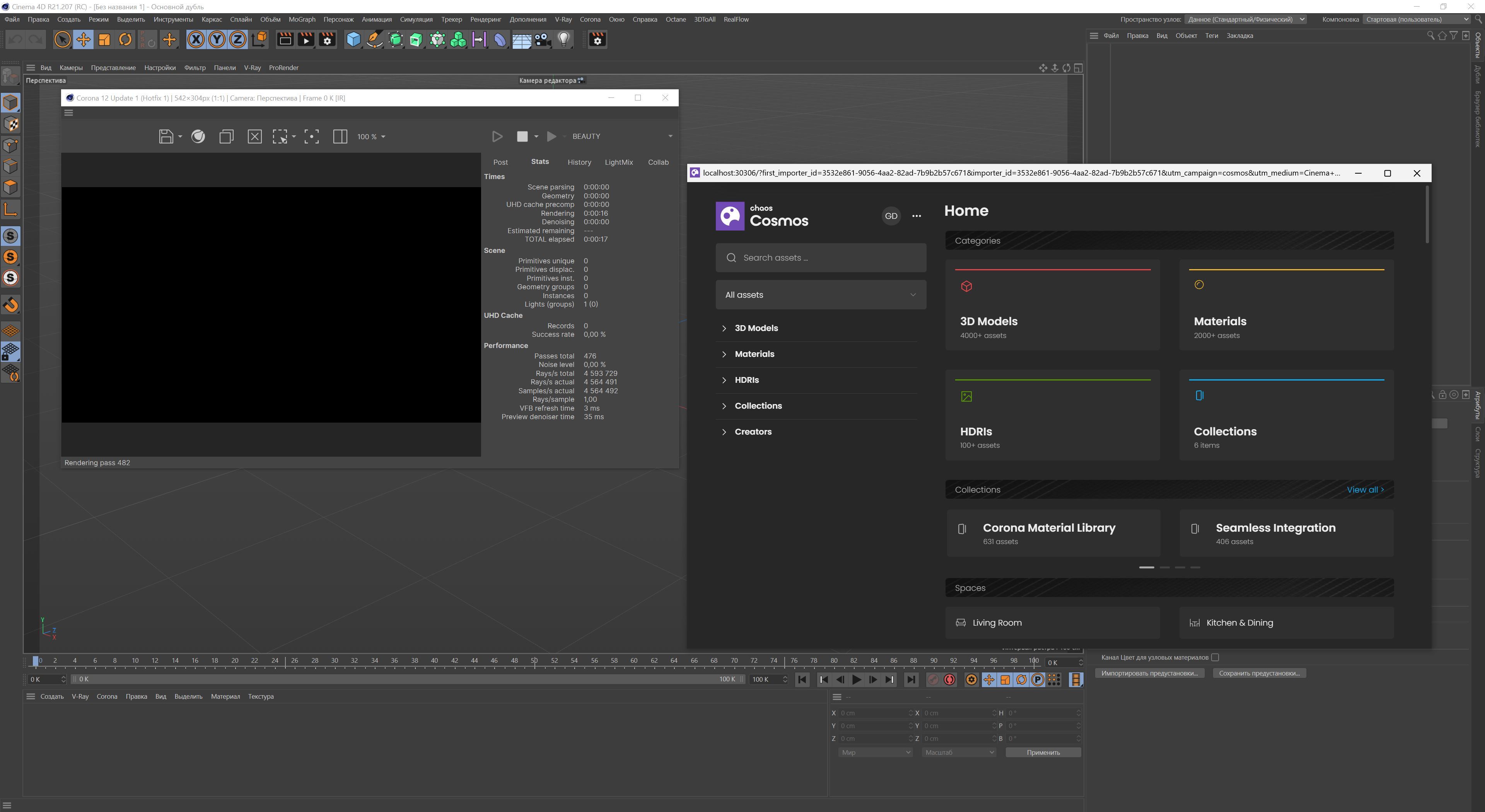Open the Компоновка layout dropdown

click(1417, 20)
